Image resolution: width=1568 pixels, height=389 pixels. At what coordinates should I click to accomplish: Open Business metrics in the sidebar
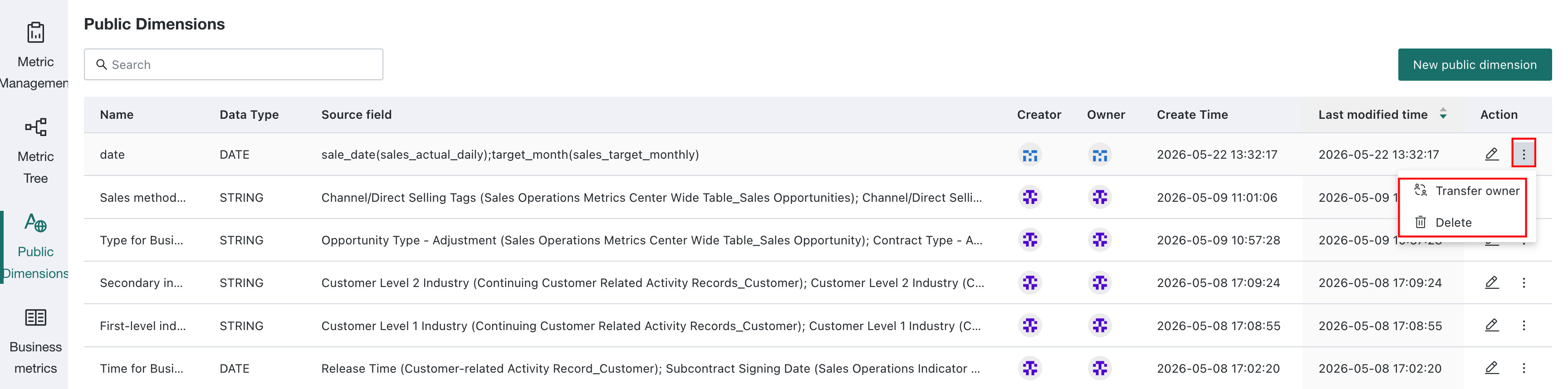[35, 340]
